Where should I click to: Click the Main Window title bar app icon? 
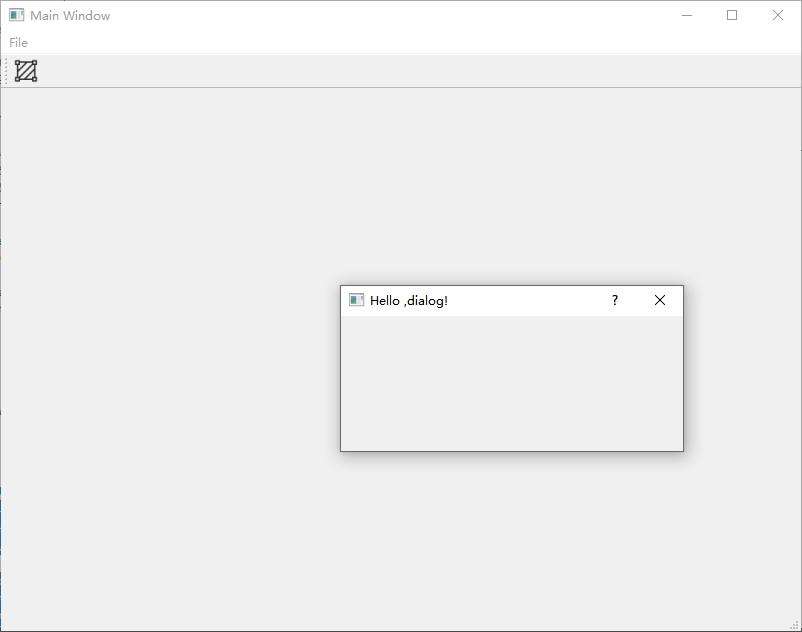[x=16, y=15]
